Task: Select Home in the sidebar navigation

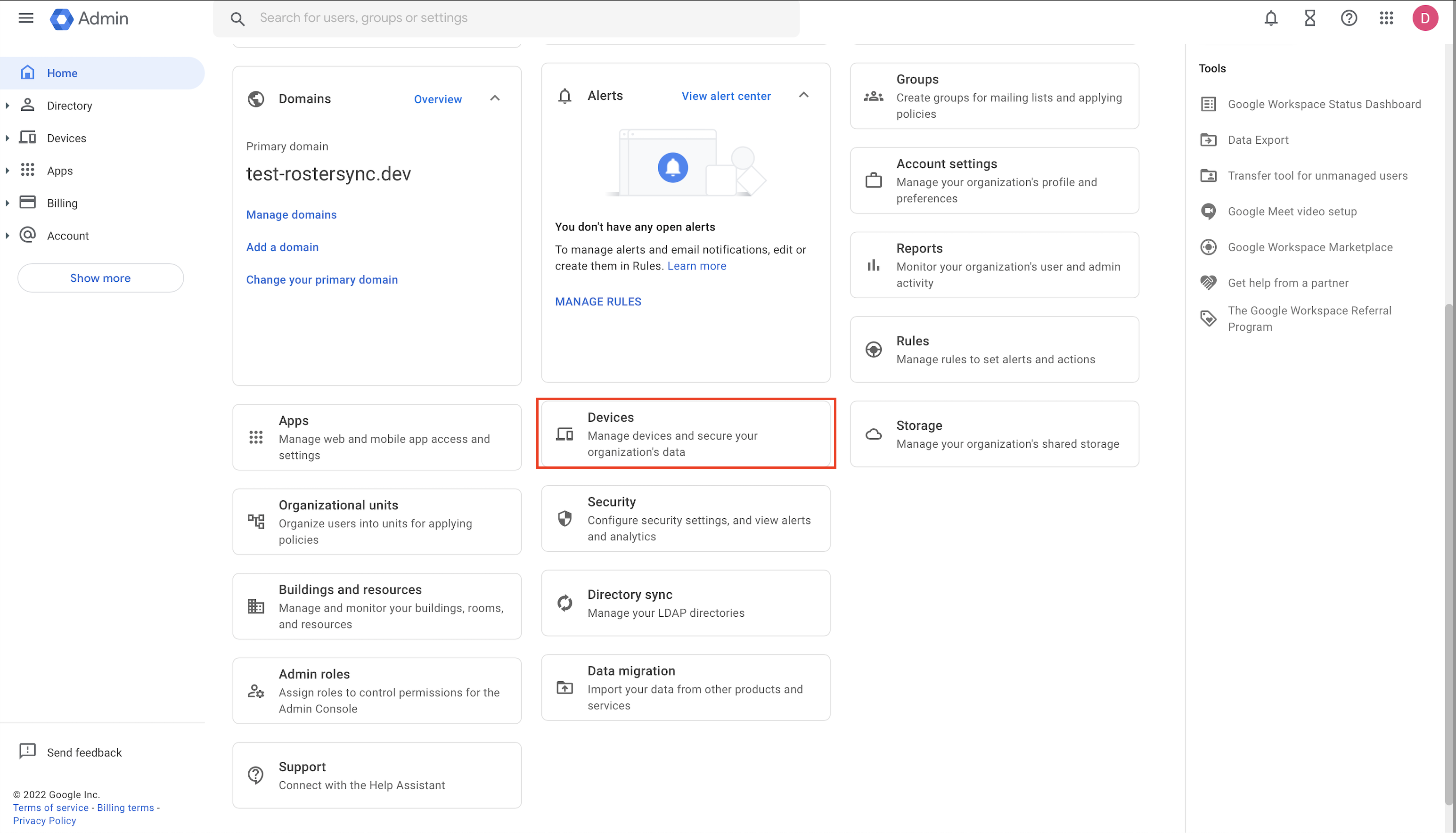Action: (62, 73)
